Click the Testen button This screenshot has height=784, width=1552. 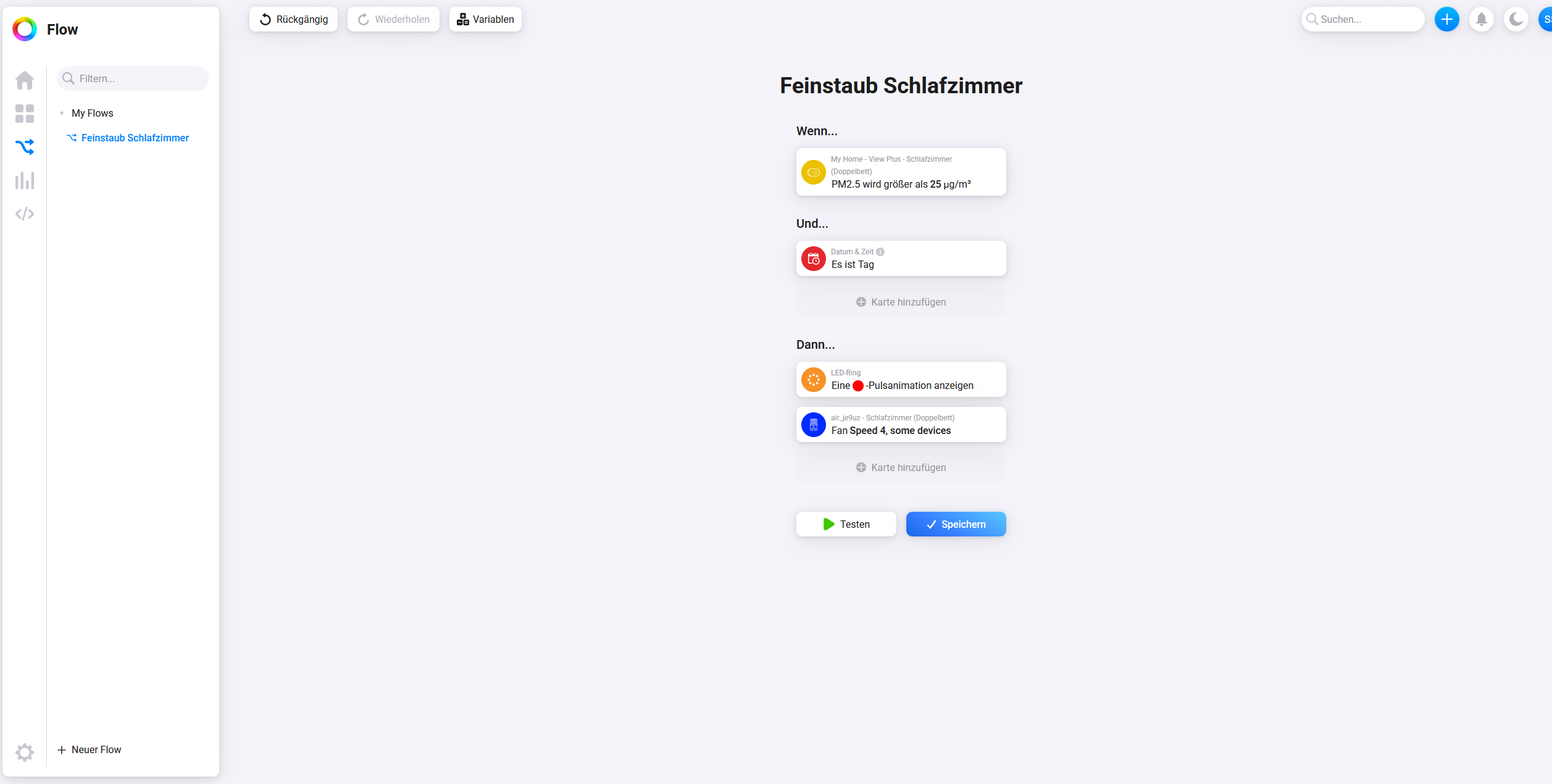click(x=846, y=524)
